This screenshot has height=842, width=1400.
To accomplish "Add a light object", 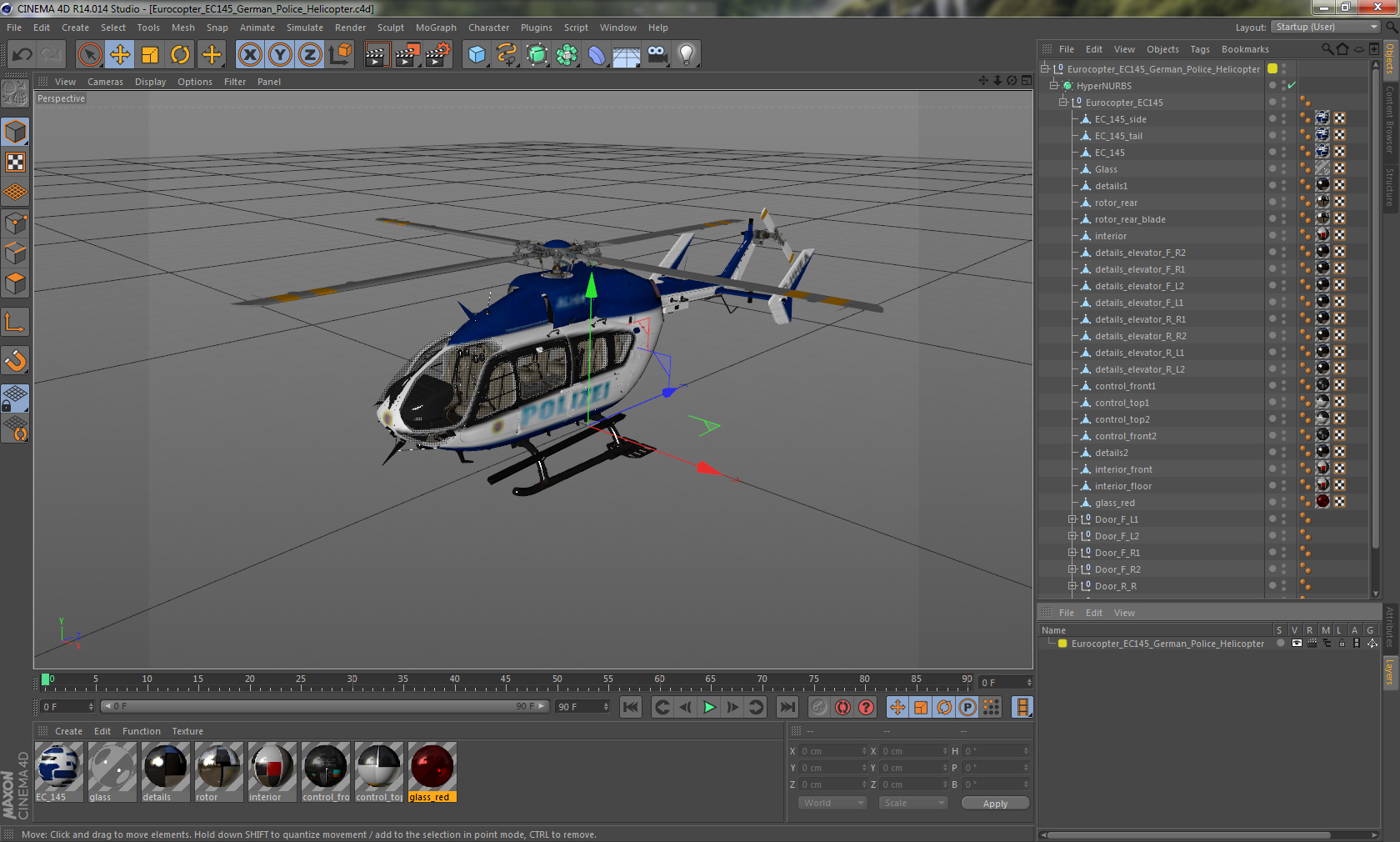I will tap(687, 55).
